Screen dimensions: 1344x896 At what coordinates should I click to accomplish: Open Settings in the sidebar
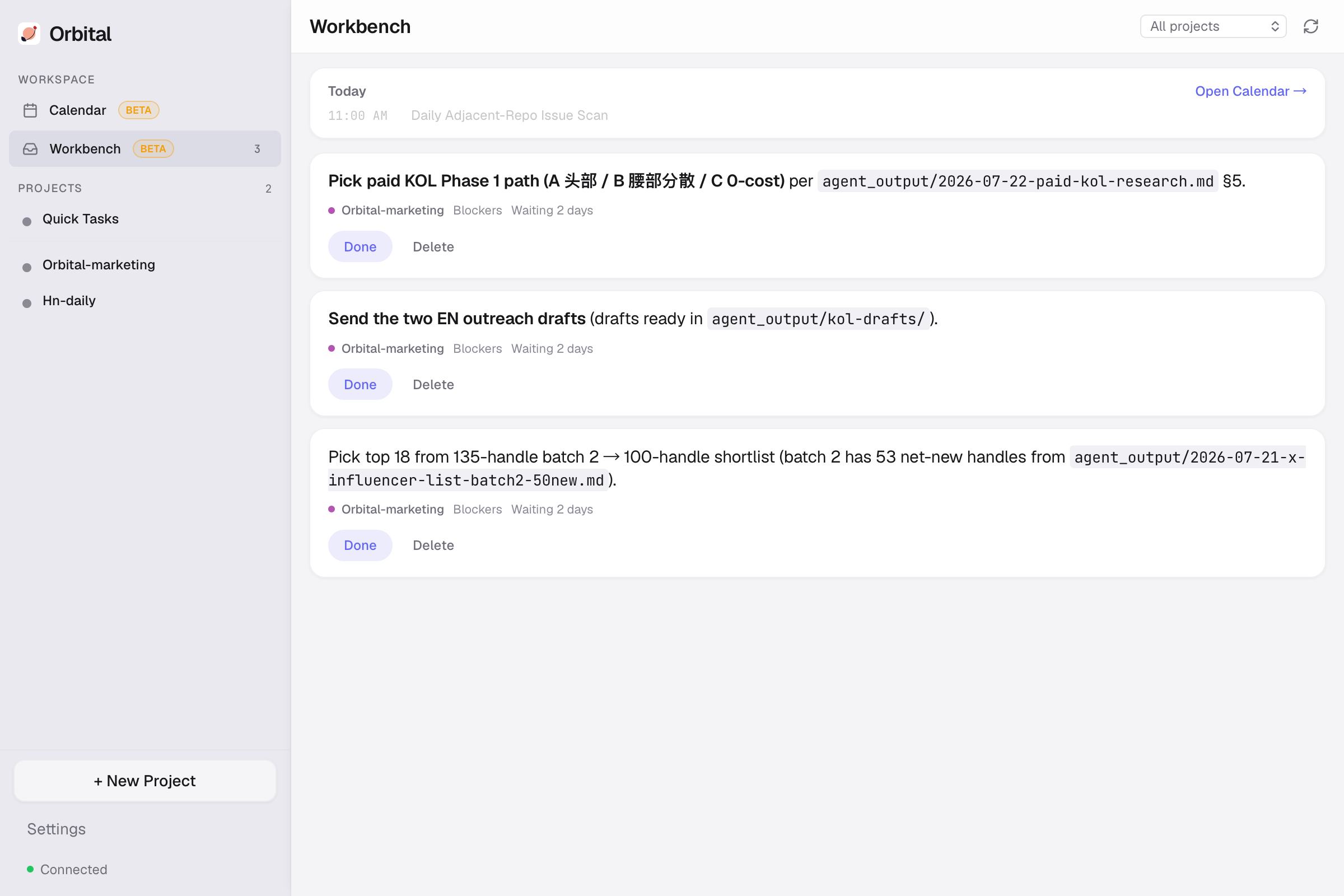[56, 829]
